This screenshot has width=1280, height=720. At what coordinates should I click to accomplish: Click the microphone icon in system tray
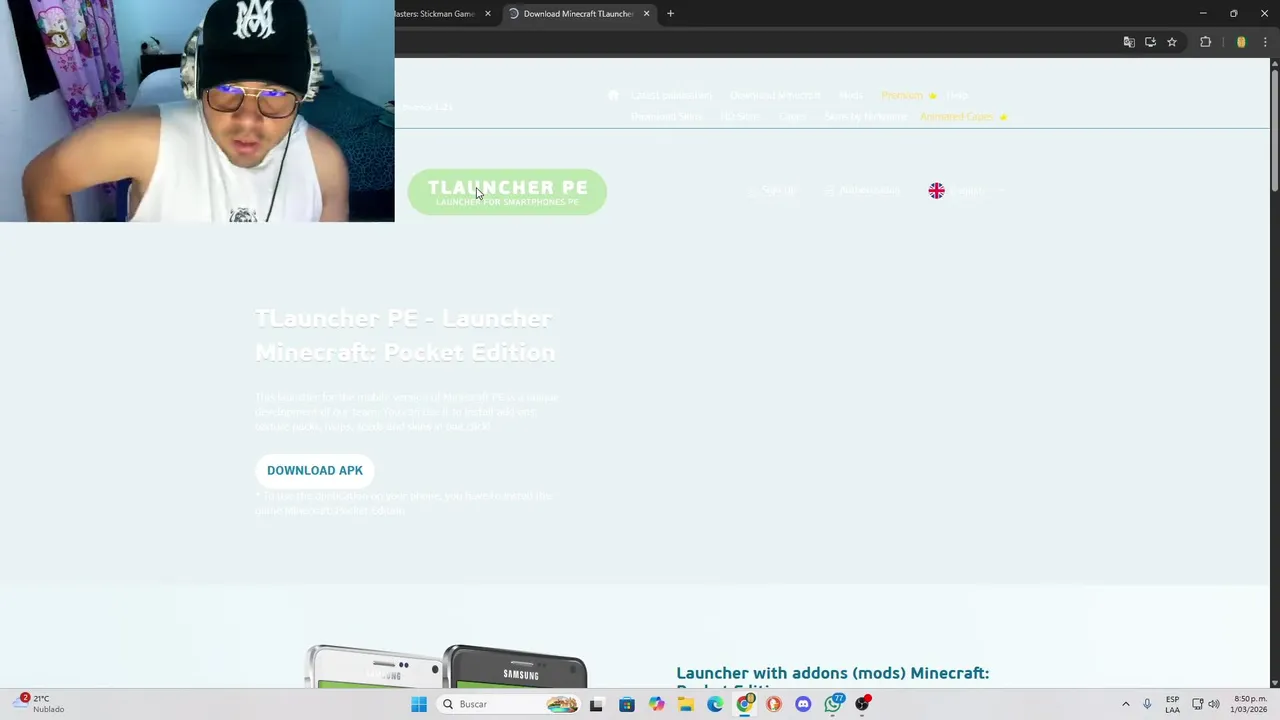point(1147,704)
